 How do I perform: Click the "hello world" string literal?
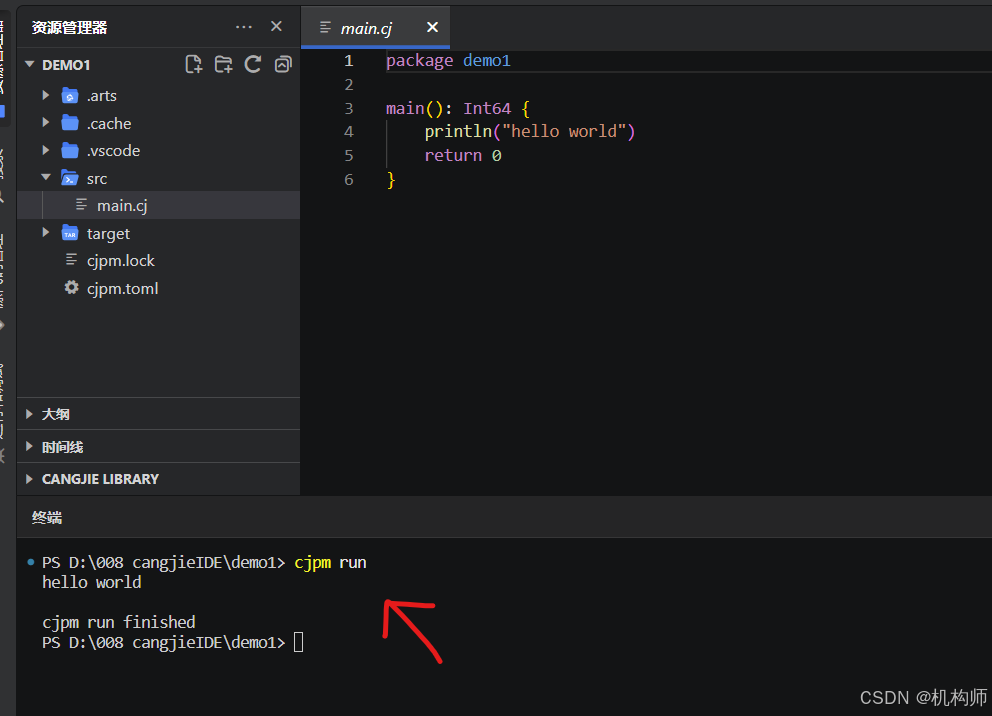coord(564,132)
